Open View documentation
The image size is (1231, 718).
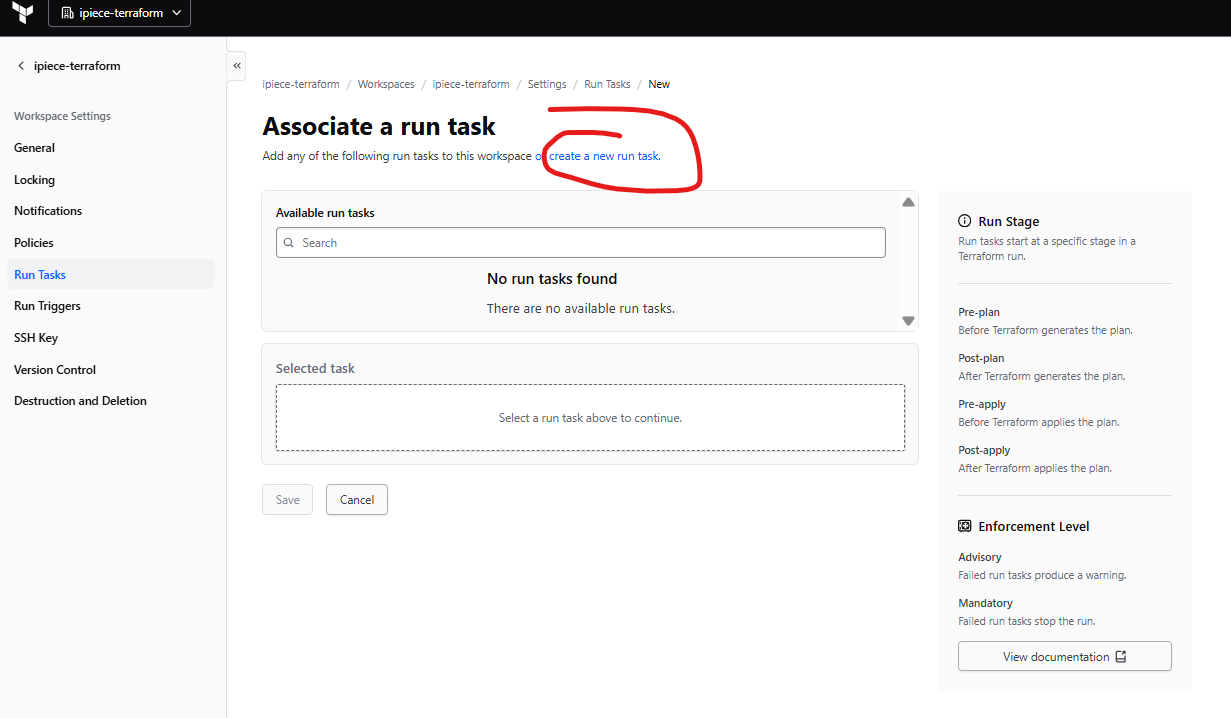coord(1065,657)
